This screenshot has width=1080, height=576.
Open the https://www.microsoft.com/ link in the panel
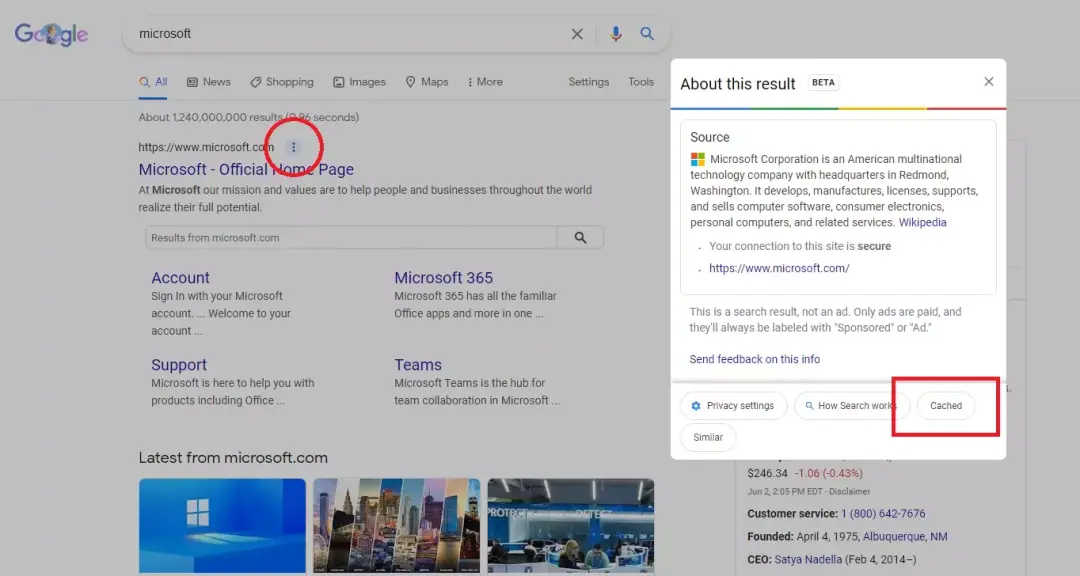tap(779, 268)
